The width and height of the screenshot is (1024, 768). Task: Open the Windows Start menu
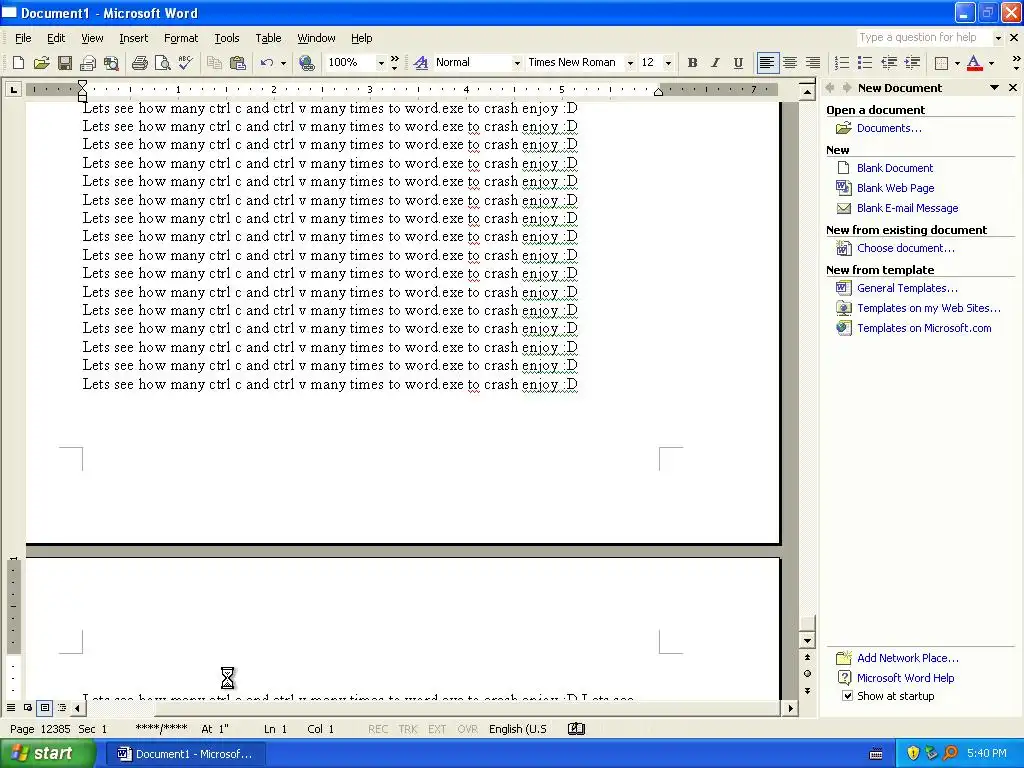click(x=48, y=753)
